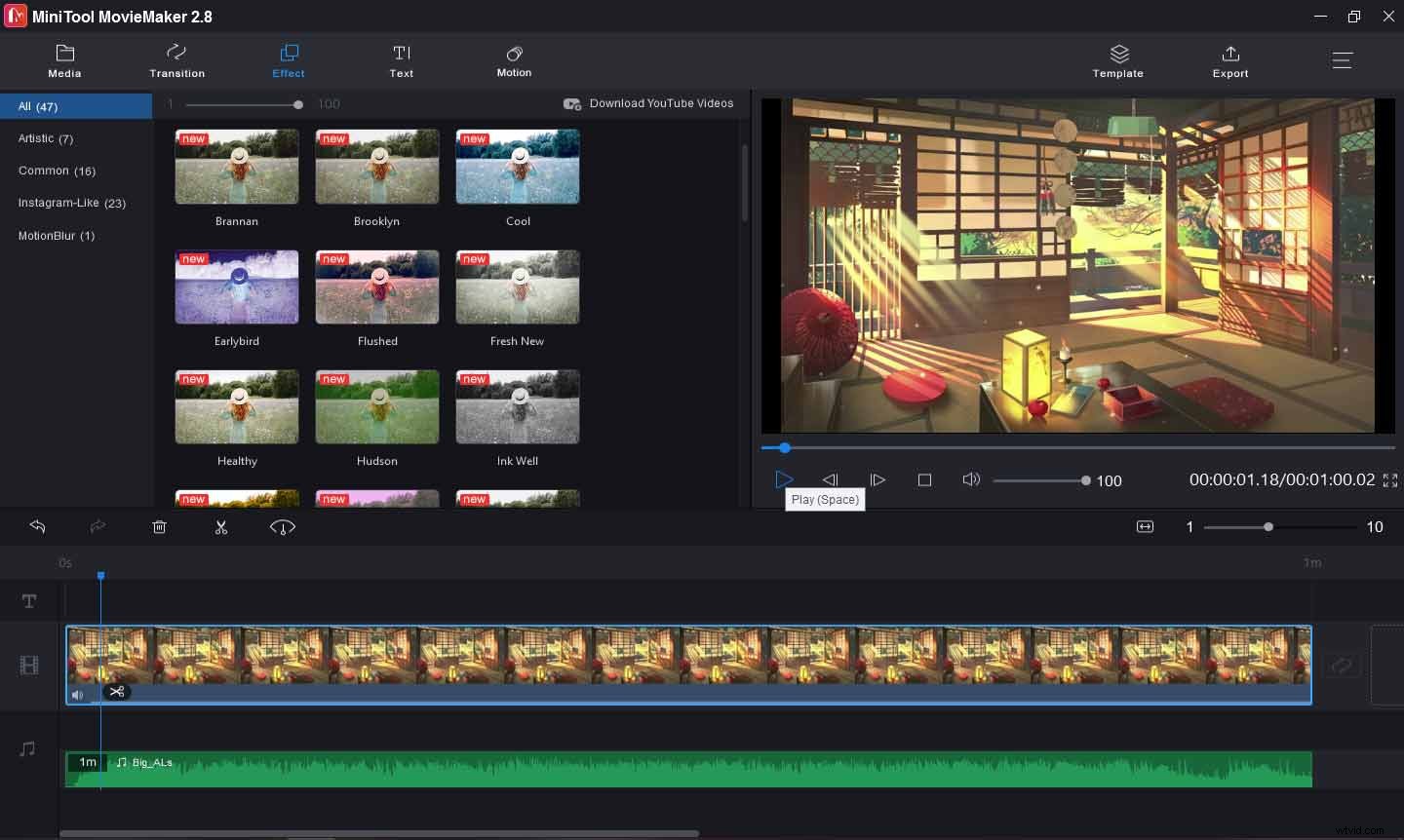Open the clip speed control
This screenshot has height=840, width=1404.
(282, 527)
